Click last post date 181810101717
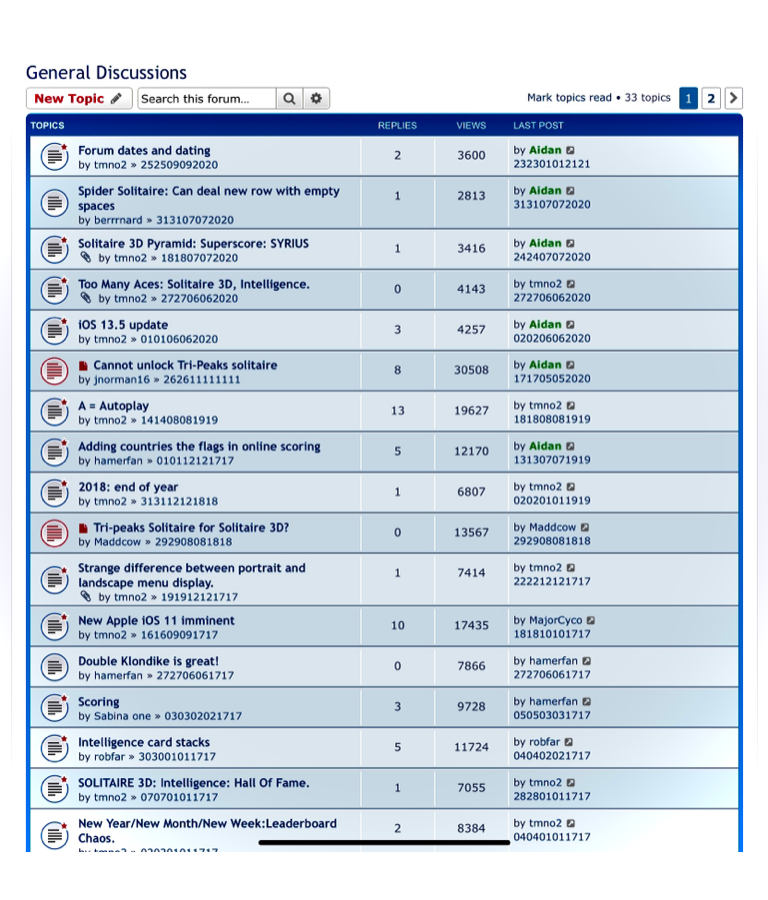Viewport: 768px width, 900px height. pos(552,634)
